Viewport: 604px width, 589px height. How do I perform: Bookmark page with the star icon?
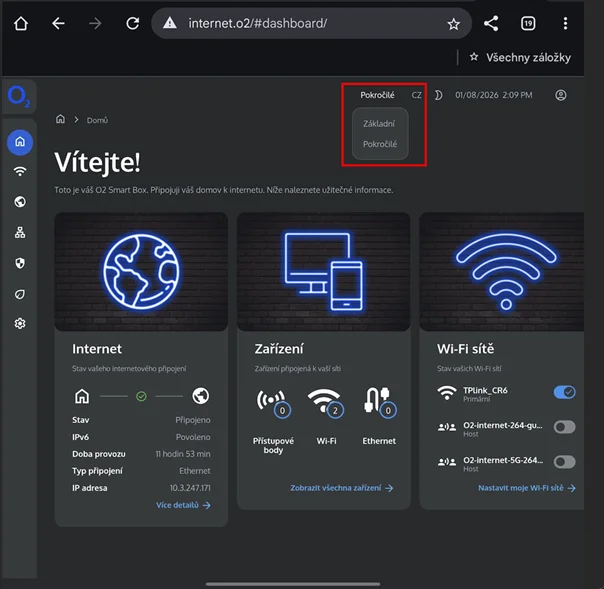pyautogui.click(x=453, y=24)
